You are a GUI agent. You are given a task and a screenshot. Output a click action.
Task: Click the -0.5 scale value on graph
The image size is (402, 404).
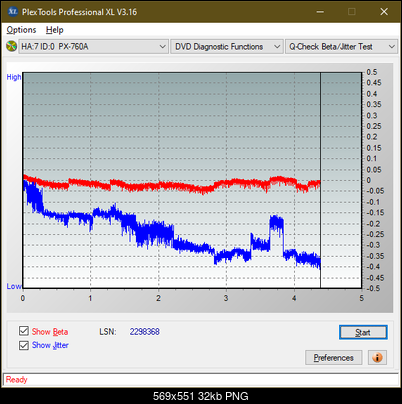[373, 288]
